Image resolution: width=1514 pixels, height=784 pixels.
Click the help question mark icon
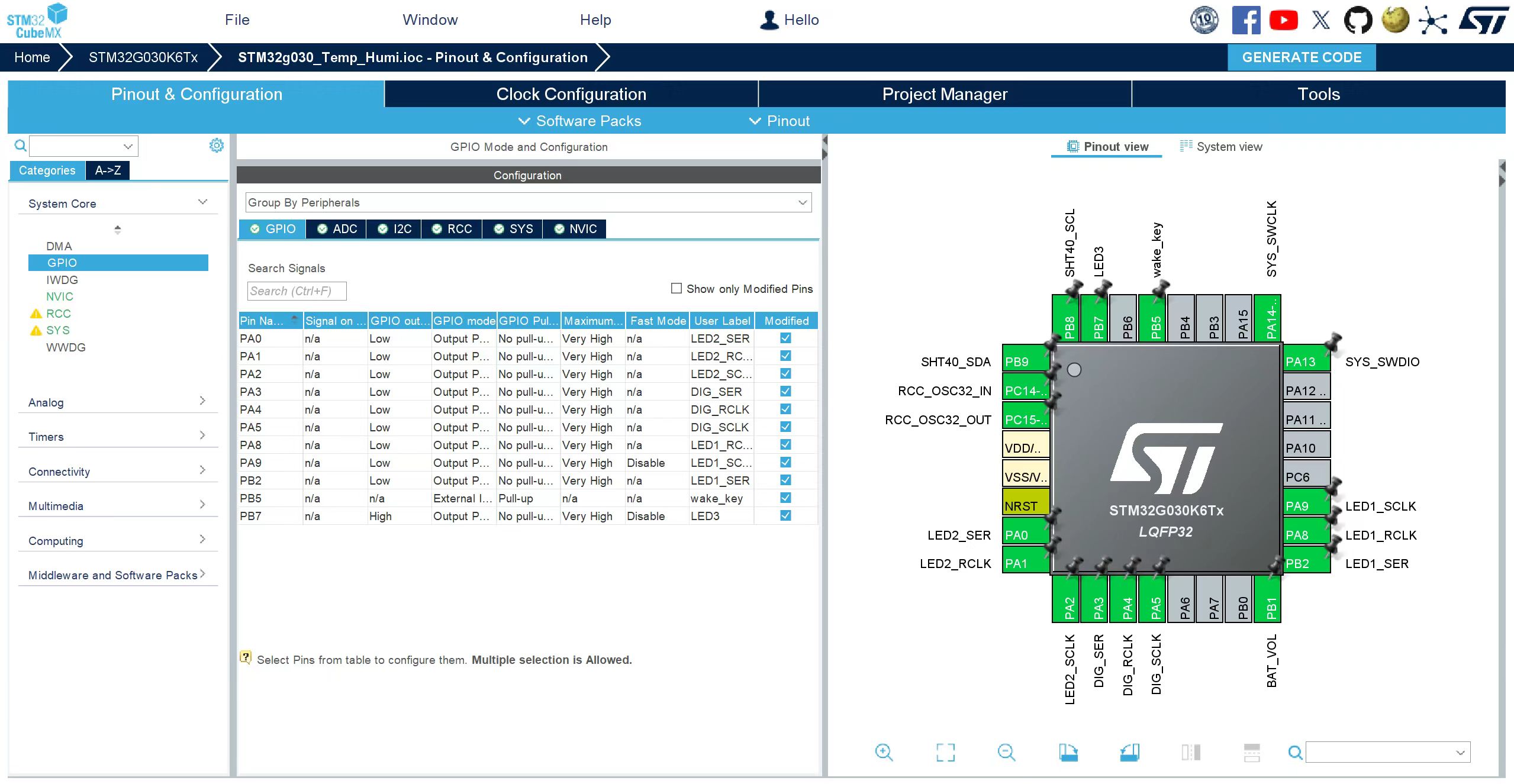pyautogui.click(x=246, y=657)
